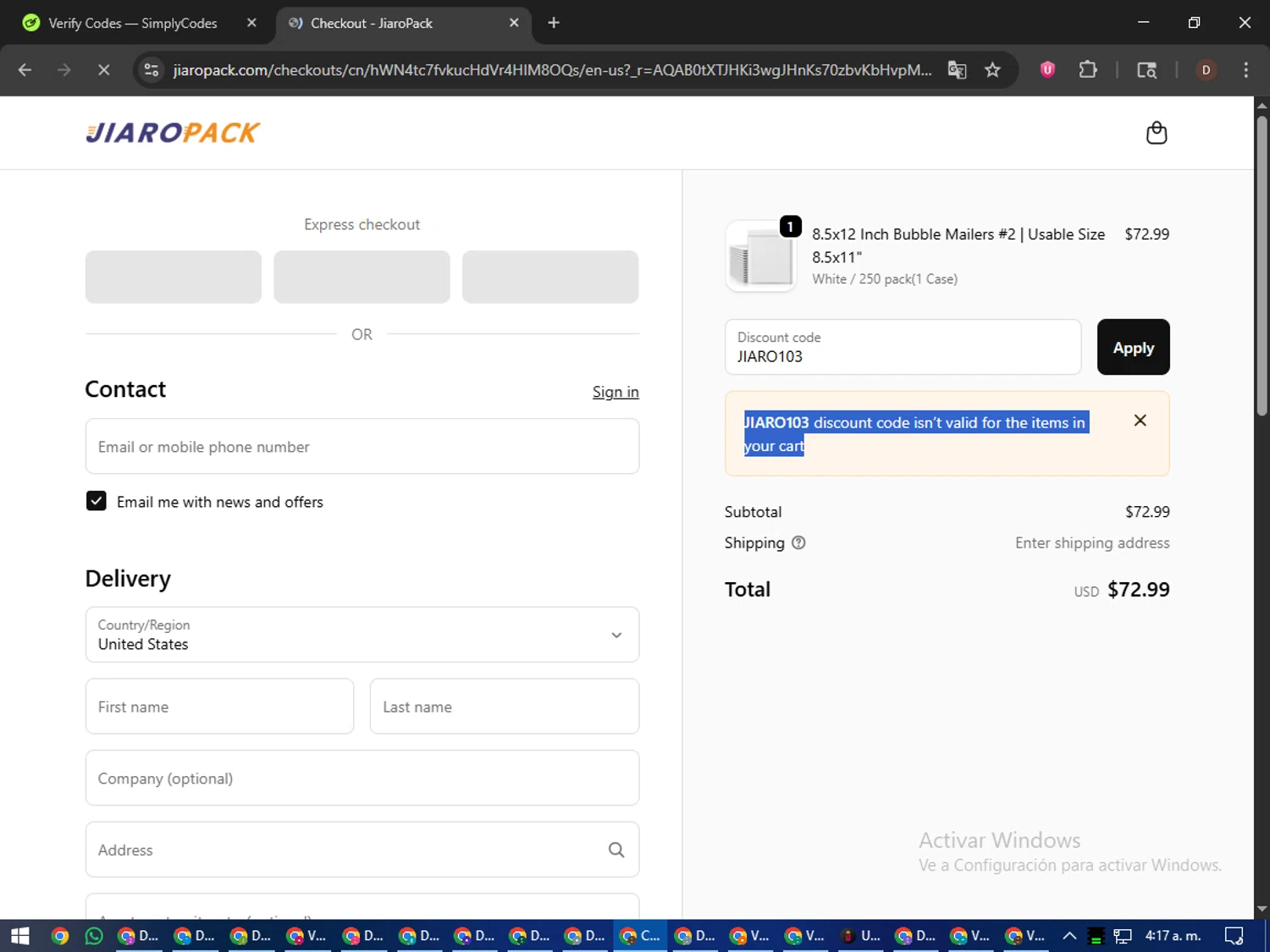Click the First name field
This screenshot has width=1270, height=952.
click(219, 707)
